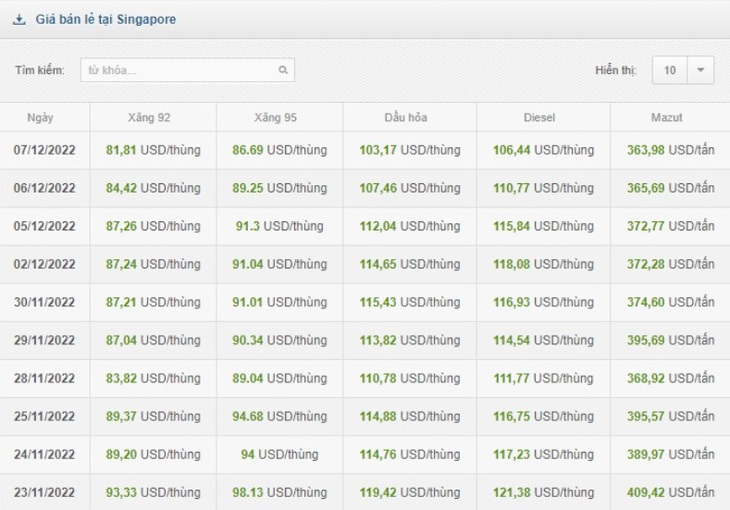730x510 pixels.
Task: Click the magnifier search icon
Action: (283, 70)
